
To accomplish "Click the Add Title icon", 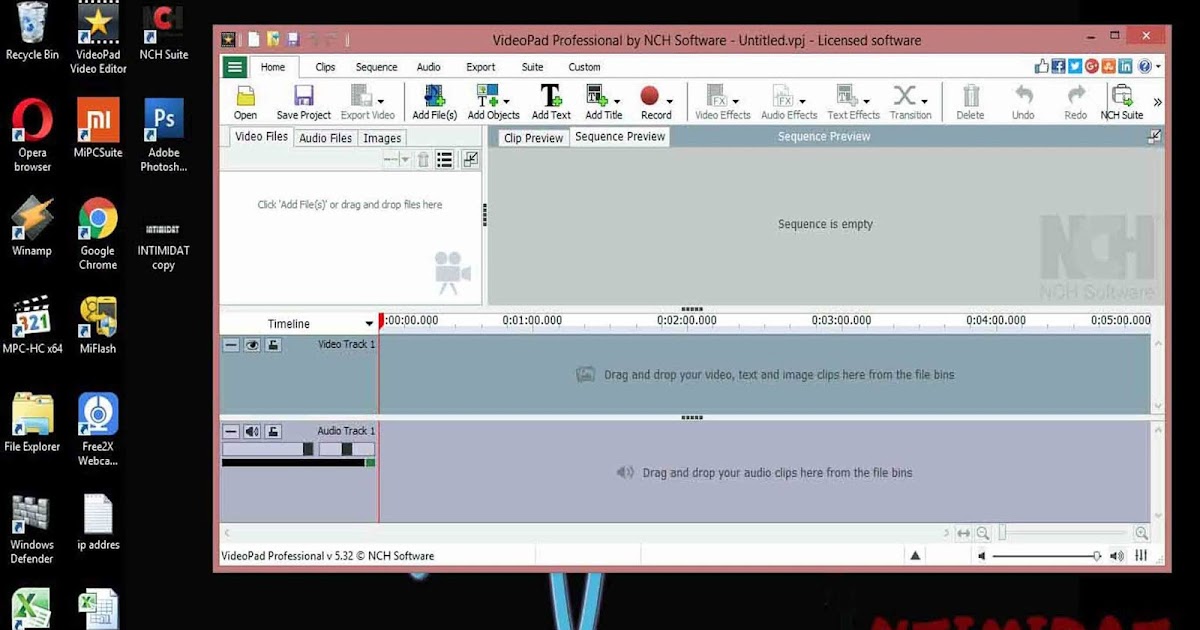I will click(597, 96).
